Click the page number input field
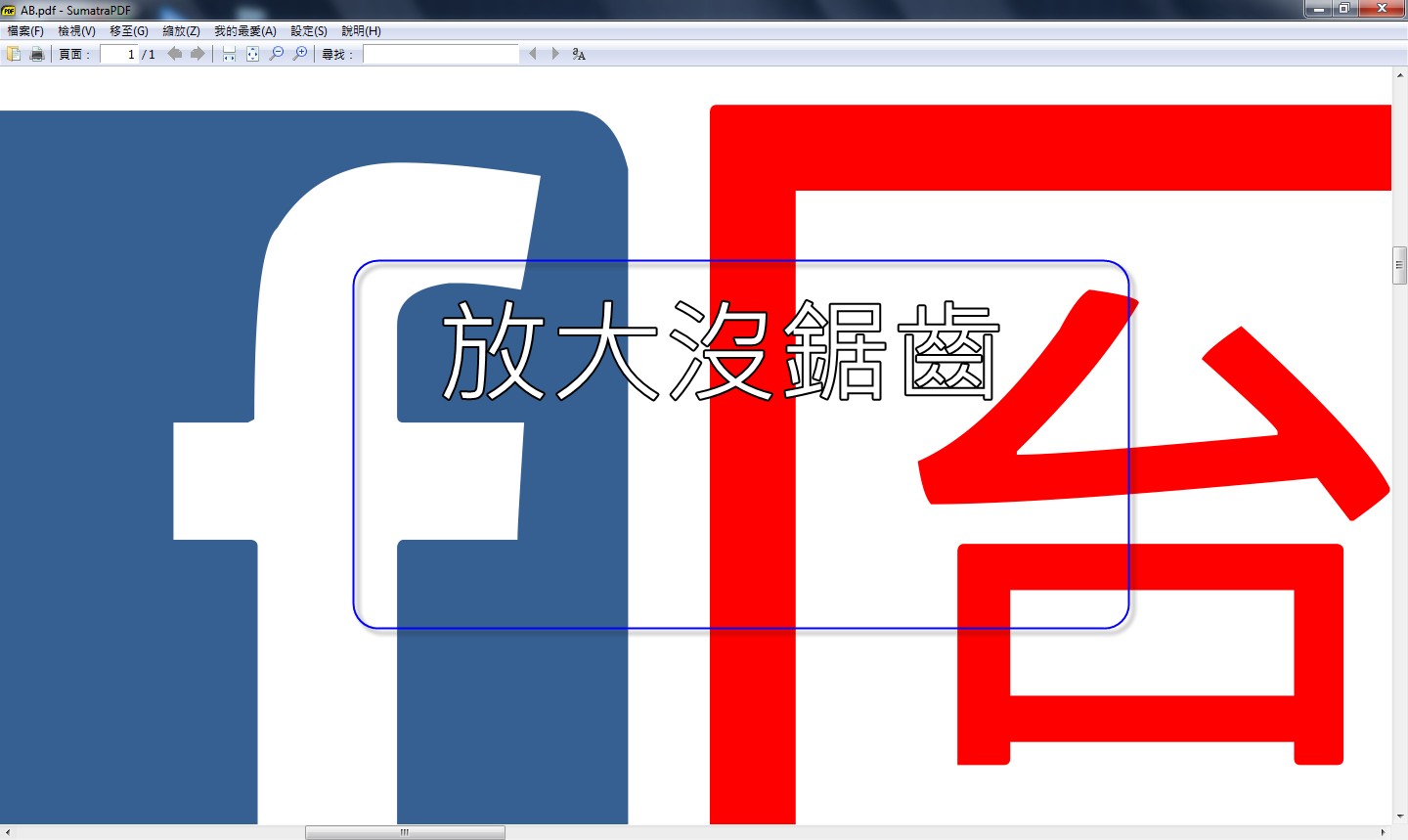This screenshot has width=1408, height=840. click(x=119, y=54)
